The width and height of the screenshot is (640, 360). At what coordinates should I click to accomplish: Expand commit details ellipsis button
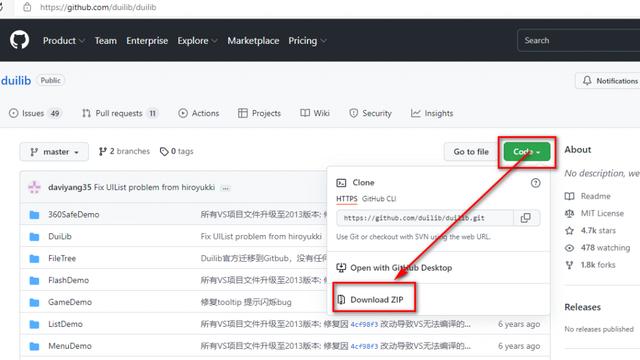[x=225, y=188]
